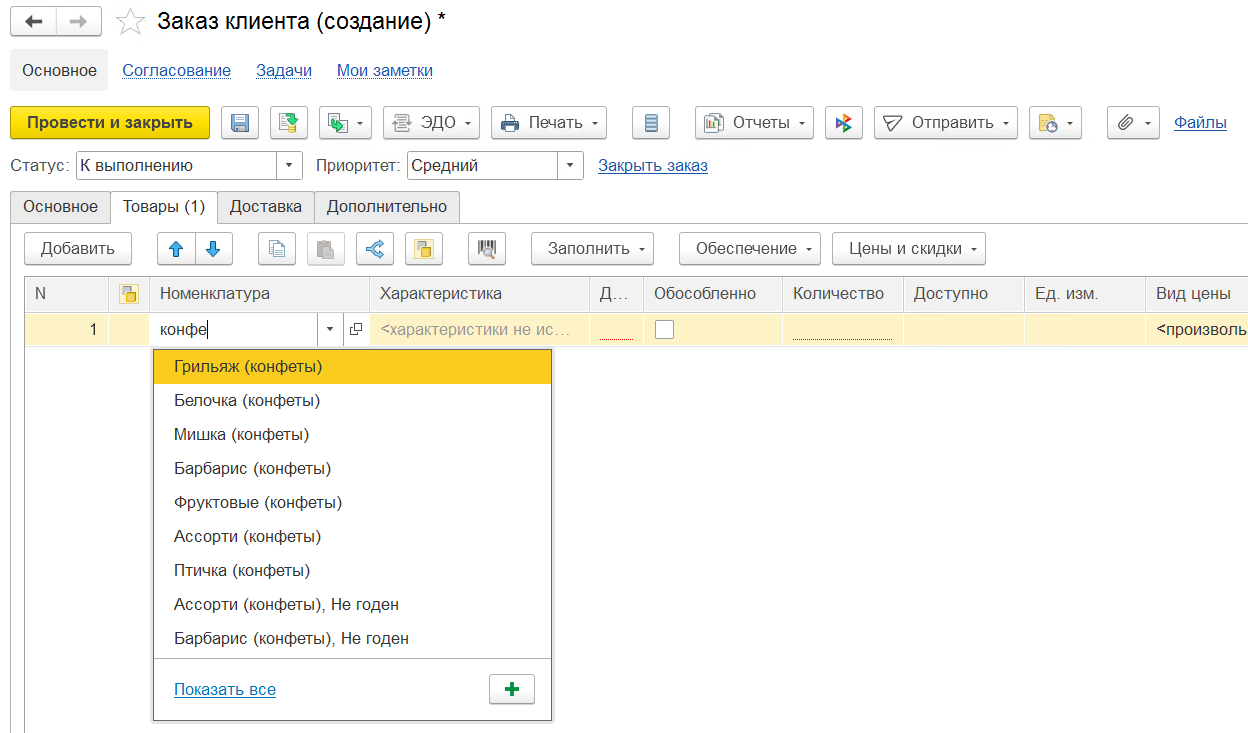Go back with the left arrow button
Viewport: 1248px width, 733px height.
coord(33,21)
